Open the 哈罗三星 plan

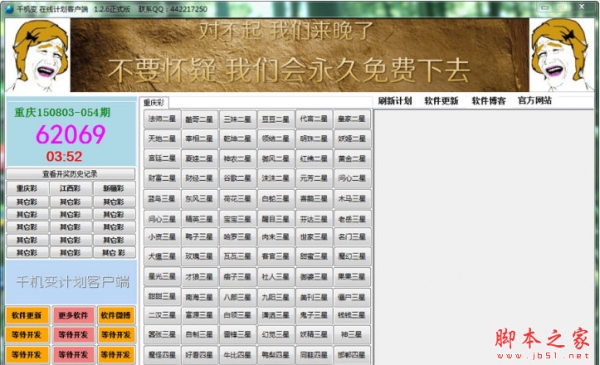238,237
